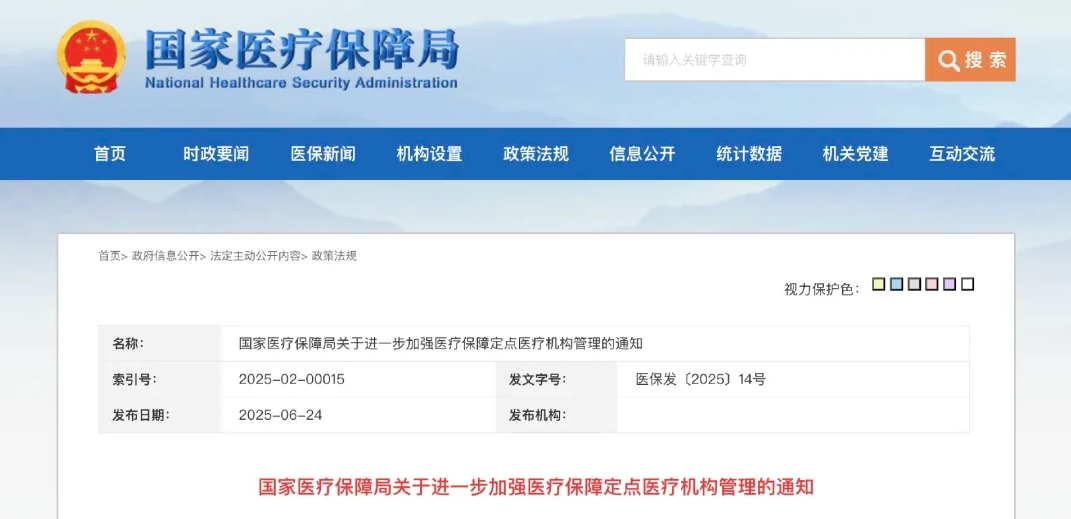Open the 时政要闻 menu item
The image size is (1071, 519).
point(216,154)
